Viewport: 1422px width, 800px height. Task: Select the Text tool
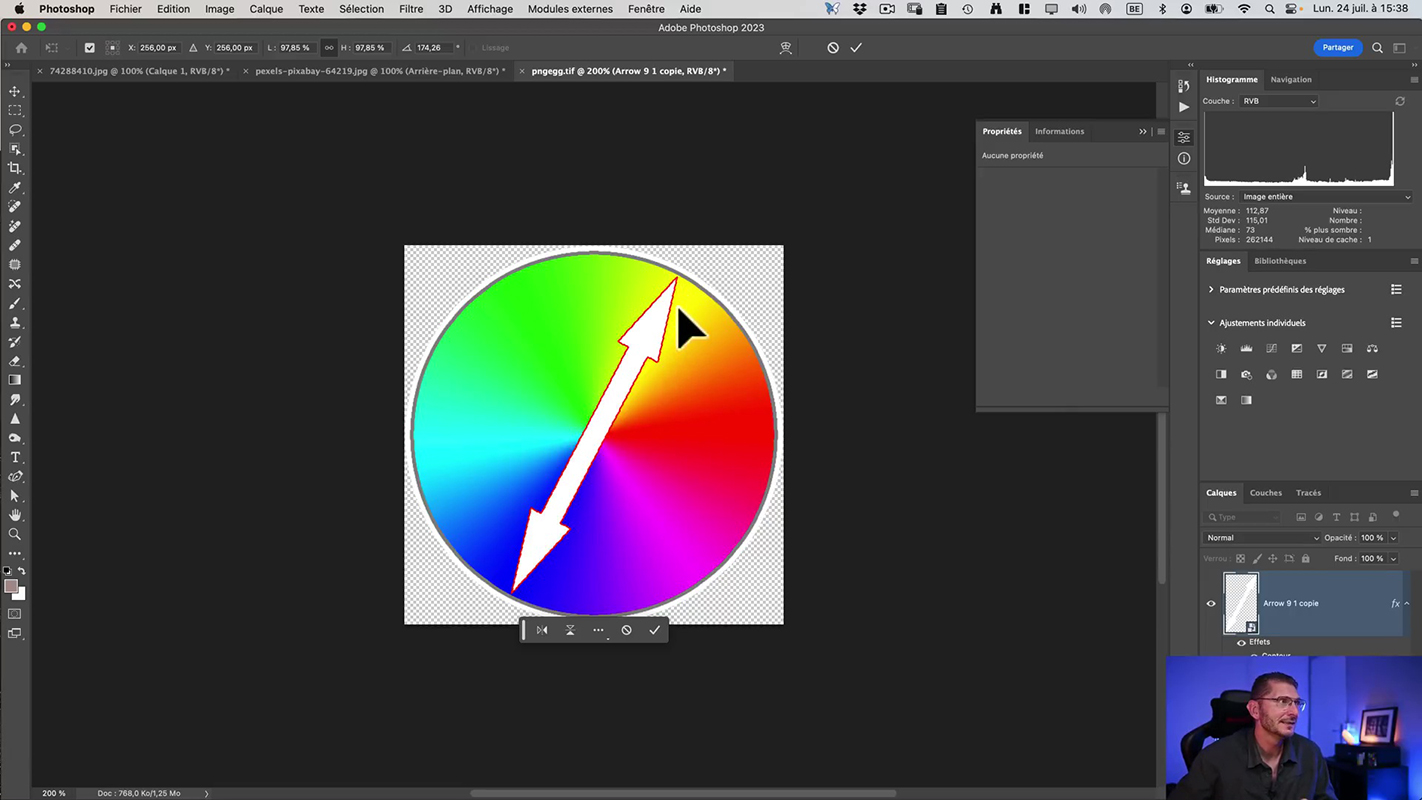(x=15, y=457)
